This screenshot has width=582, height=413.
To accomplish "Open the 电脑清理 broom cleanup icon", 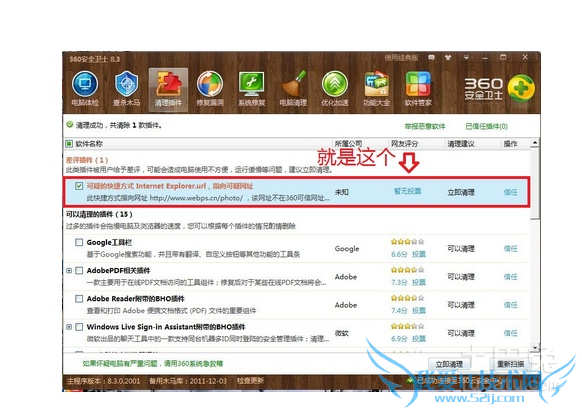I will click(x=293, y=89).
